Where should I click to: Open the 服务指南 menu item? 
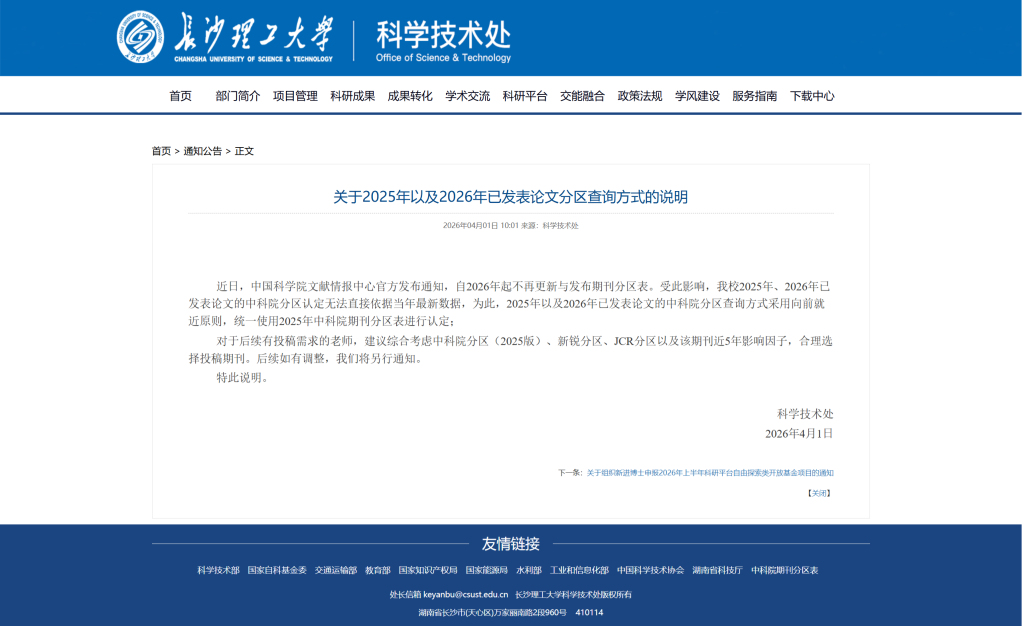click(754, 96)
